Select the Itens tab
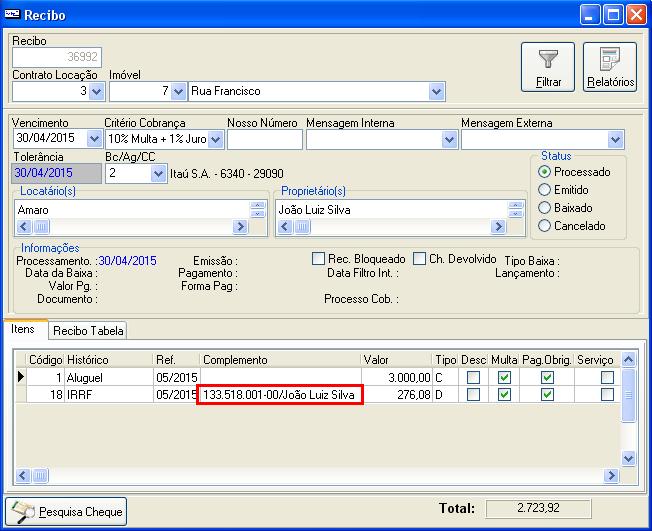Image resolution: width=652 pixels, height=531 pixels. [x=23, y=329]
